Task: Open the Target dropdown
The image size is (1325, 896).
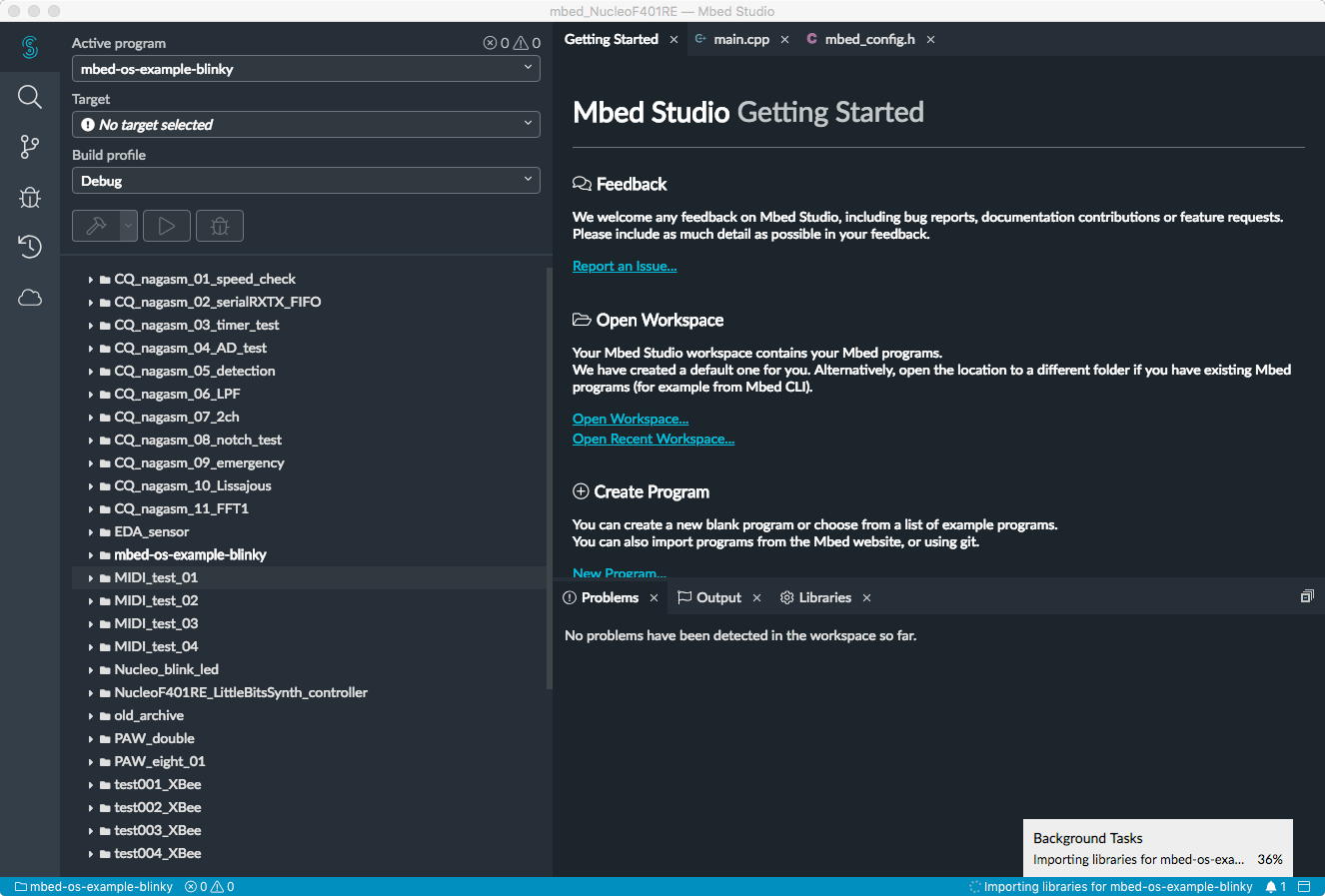Action: tap(306, 125)
